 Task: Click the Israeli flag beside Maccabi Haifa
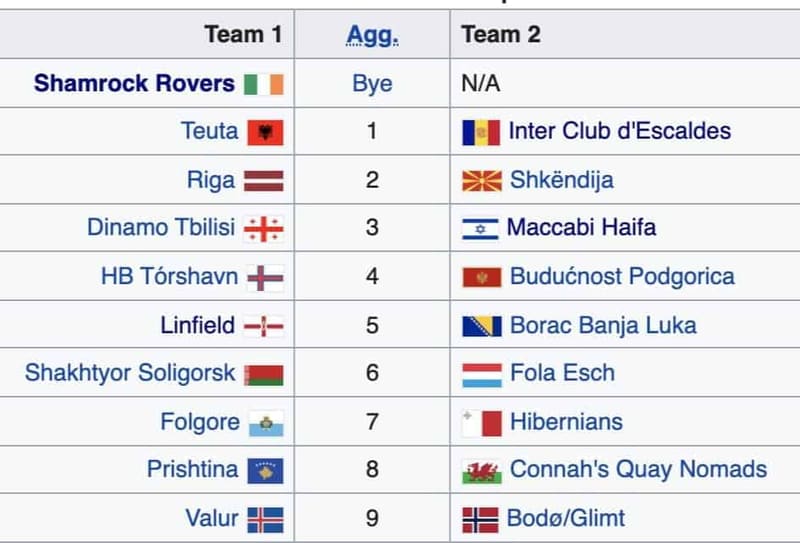click(480, 229)
